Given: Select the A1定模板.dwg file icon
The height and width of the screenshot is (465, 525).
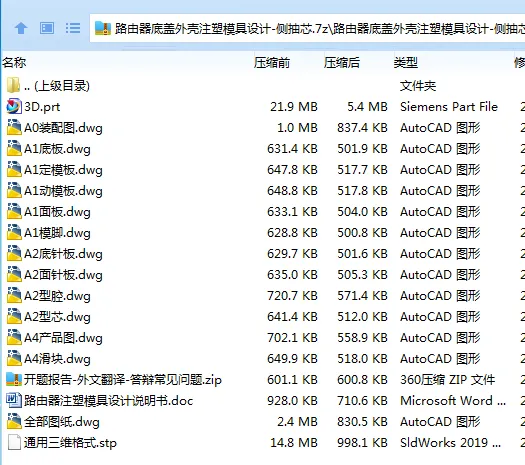Looking at the screenshot, I should pyautogui.click(x=14, y=170).
